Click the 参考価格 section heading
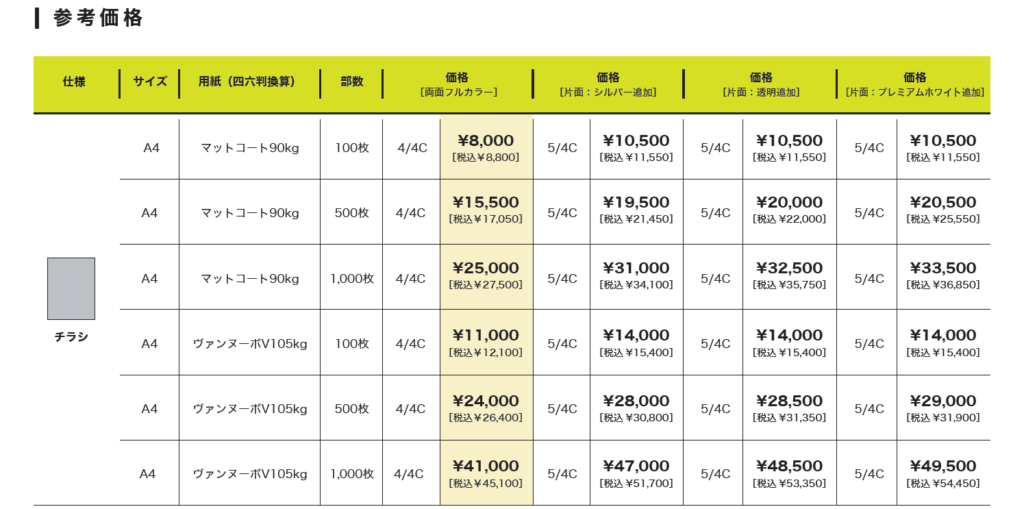 tap(97, 18)
